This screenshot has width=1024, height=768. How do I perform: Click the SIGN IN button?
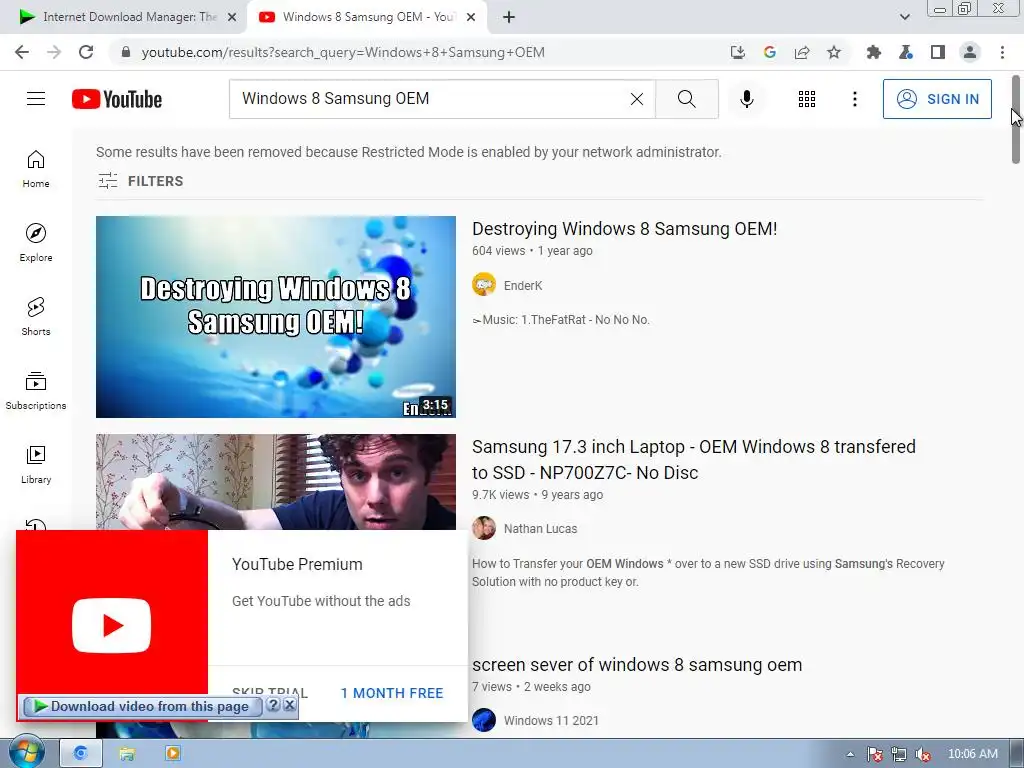(x=937, y=99)
